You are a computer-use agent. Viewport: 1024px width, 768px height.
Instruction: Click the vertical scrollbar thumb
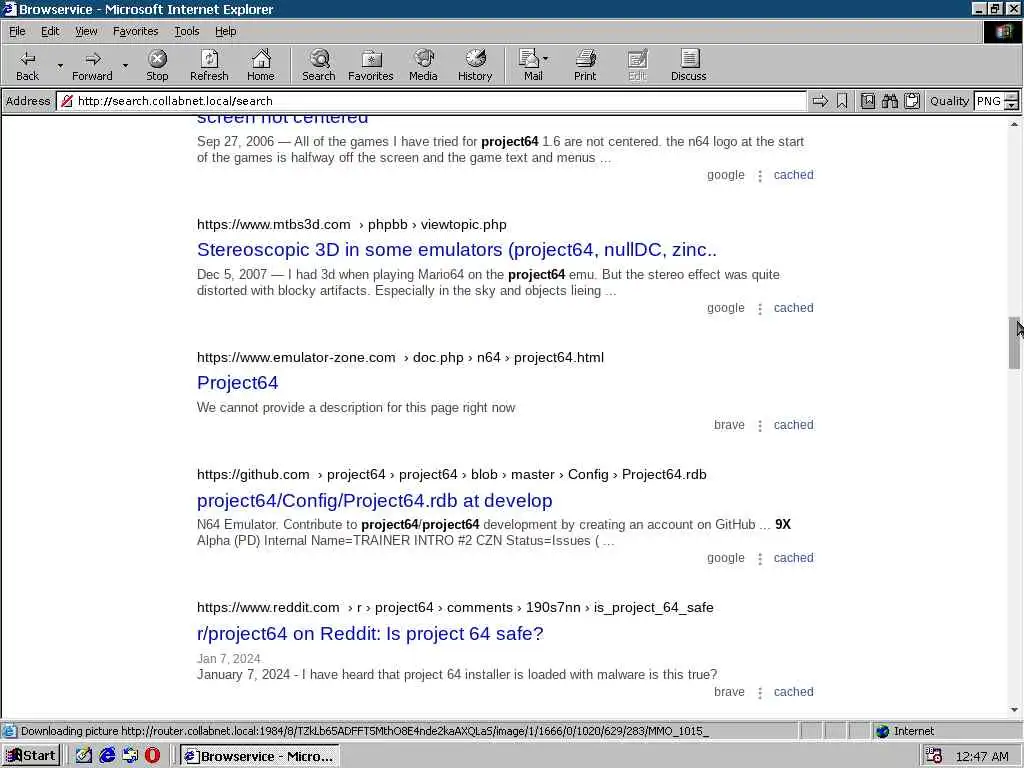coord(1014,343)
